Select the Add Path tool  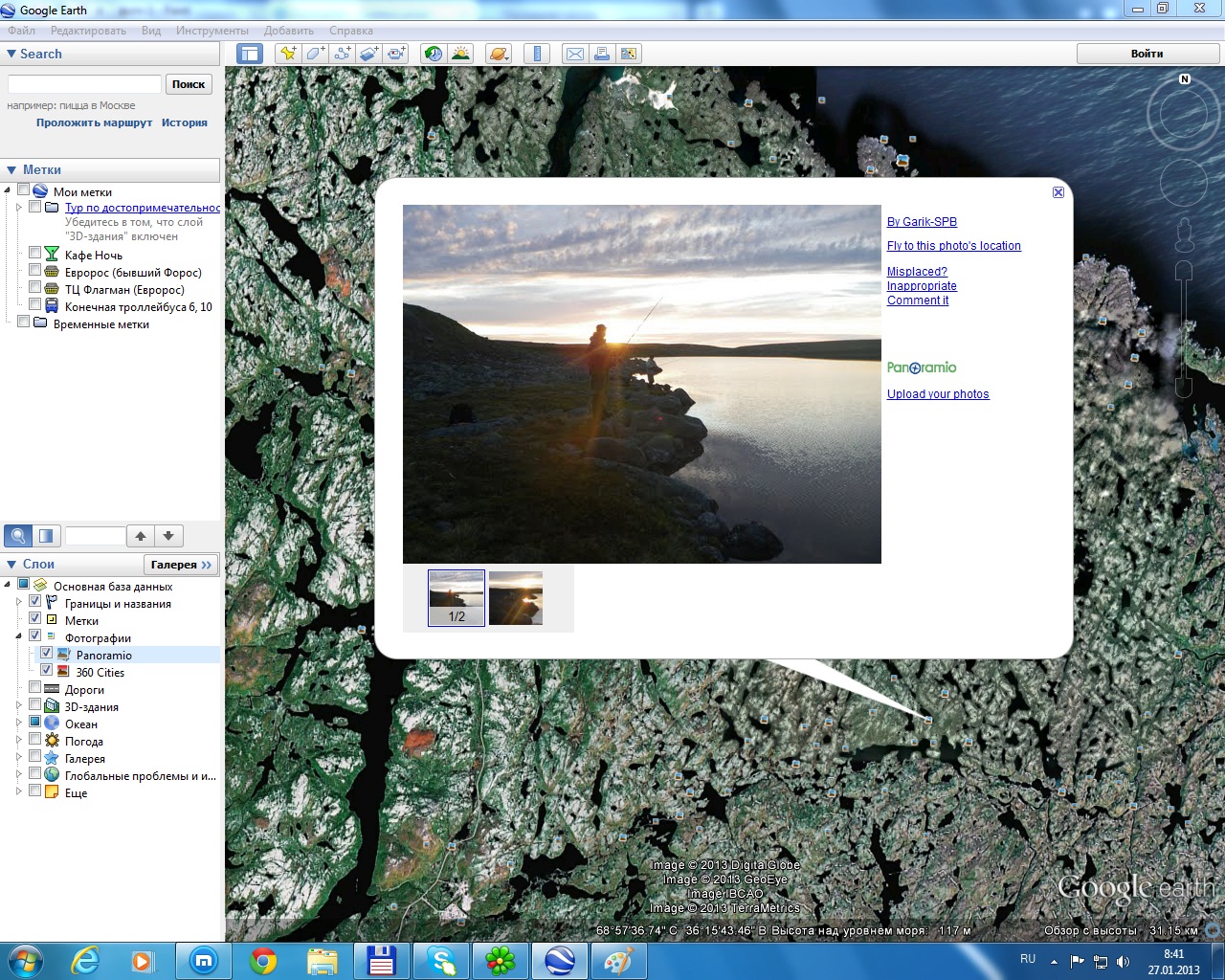tap(342, 54)
